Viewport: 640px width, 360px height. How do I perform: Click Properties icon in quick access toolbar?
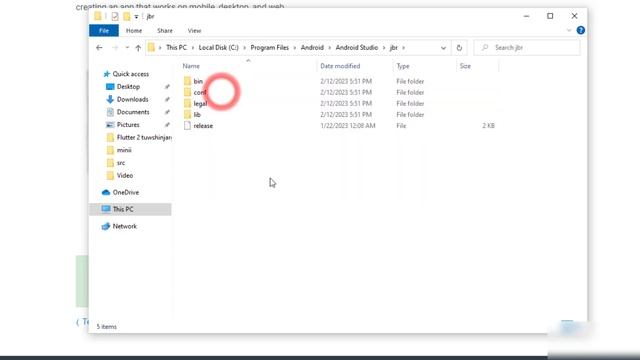pyautogui.click(x=115, y=16)
